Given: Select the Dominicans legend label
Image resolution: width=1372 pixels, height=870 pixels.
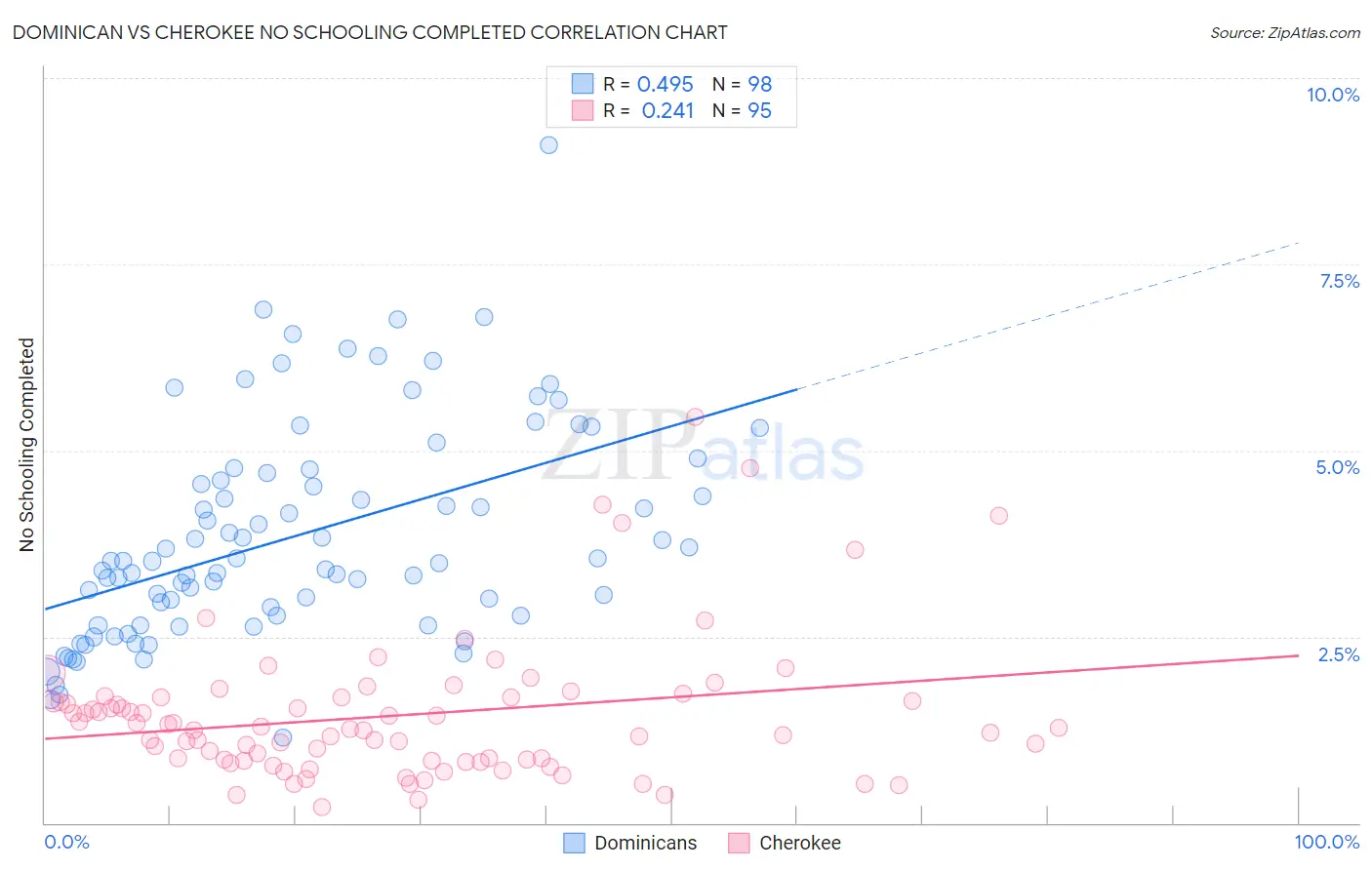Looking at the screenshot, I should 646,843.
